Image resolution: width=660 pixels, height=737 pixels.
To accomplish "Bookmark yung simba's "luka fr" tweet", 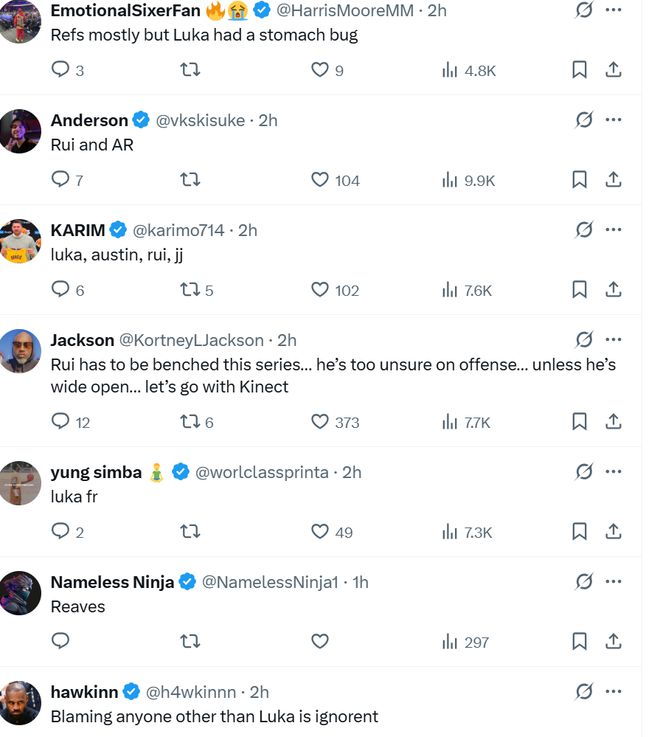I will pyautogui.click(x=579, y=532).
